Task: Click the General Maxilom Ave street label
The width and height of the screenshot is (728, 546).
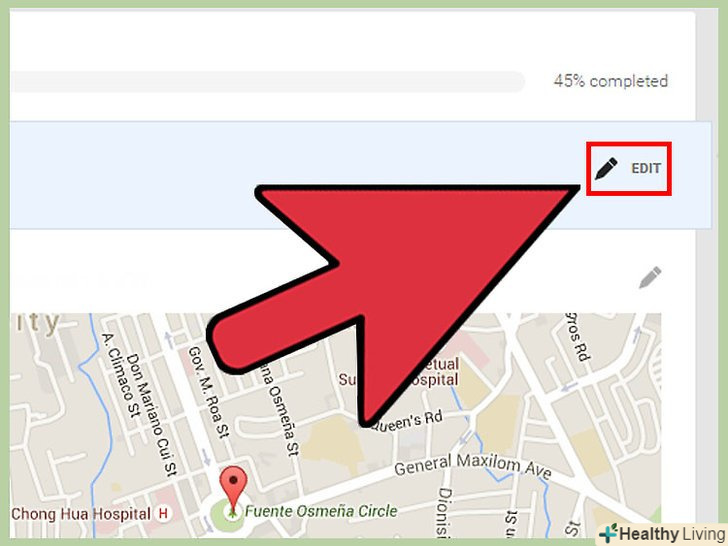Action: [x=473, y=465]
